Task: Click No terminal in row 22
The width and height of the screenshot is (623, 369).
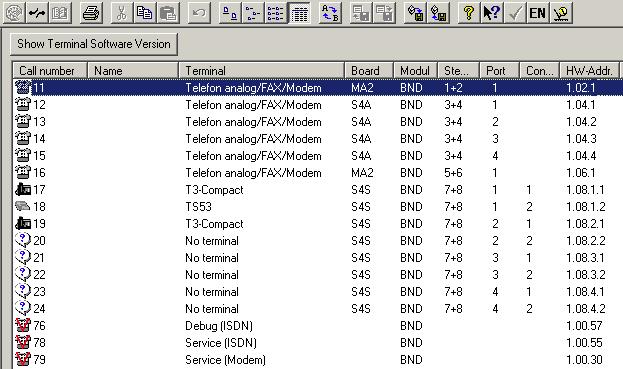Action: click(212, 275)
